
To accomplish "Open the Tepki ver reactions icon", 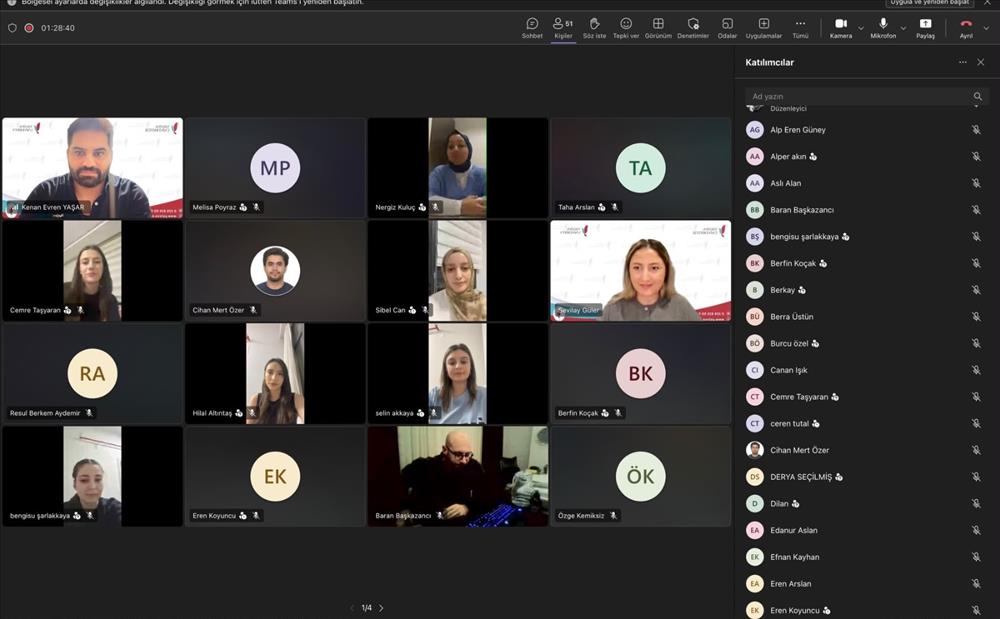I will (x=626, y=27).
